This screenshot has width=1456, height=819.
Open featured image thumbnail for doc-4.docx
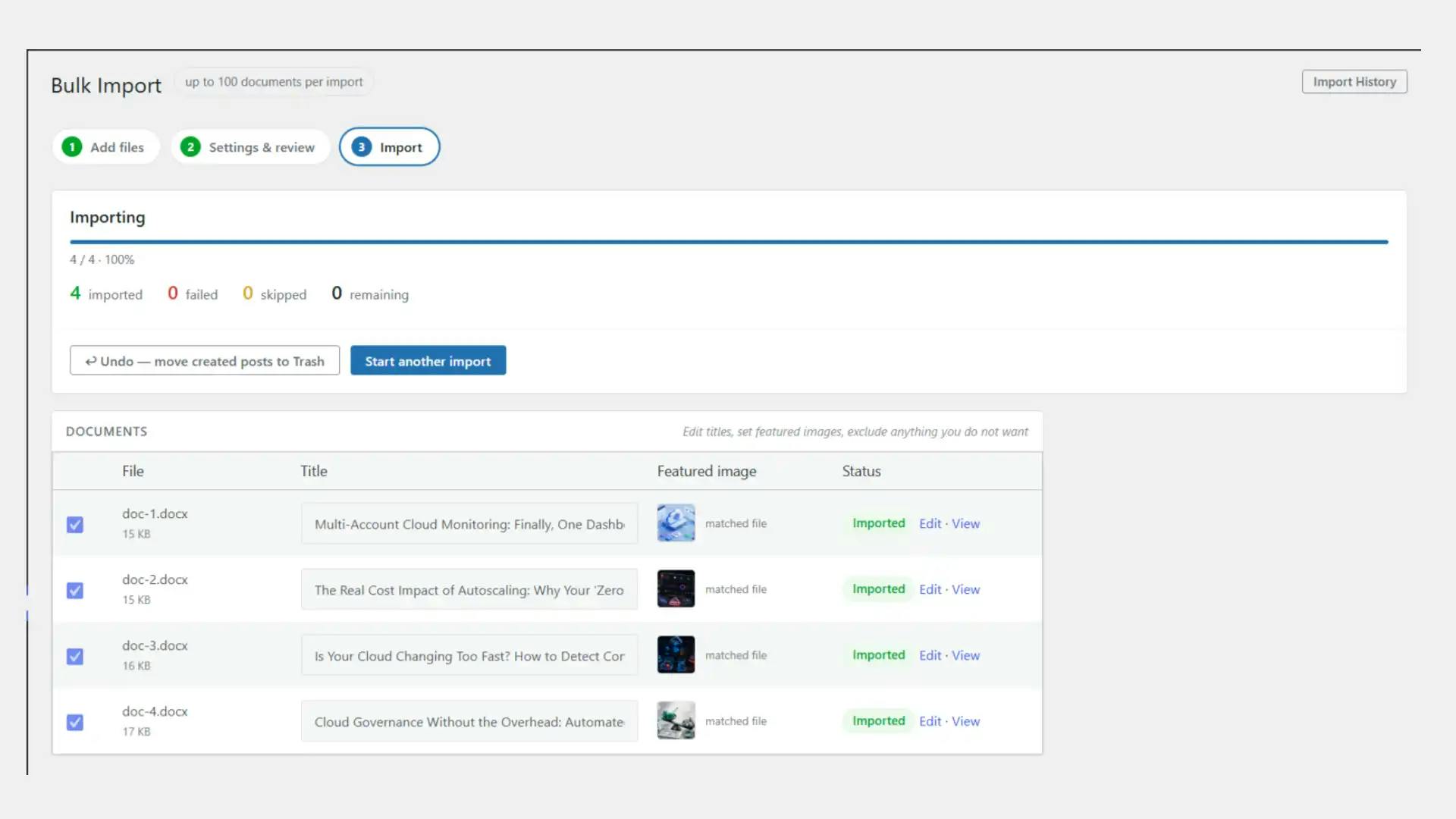point(676,721)
